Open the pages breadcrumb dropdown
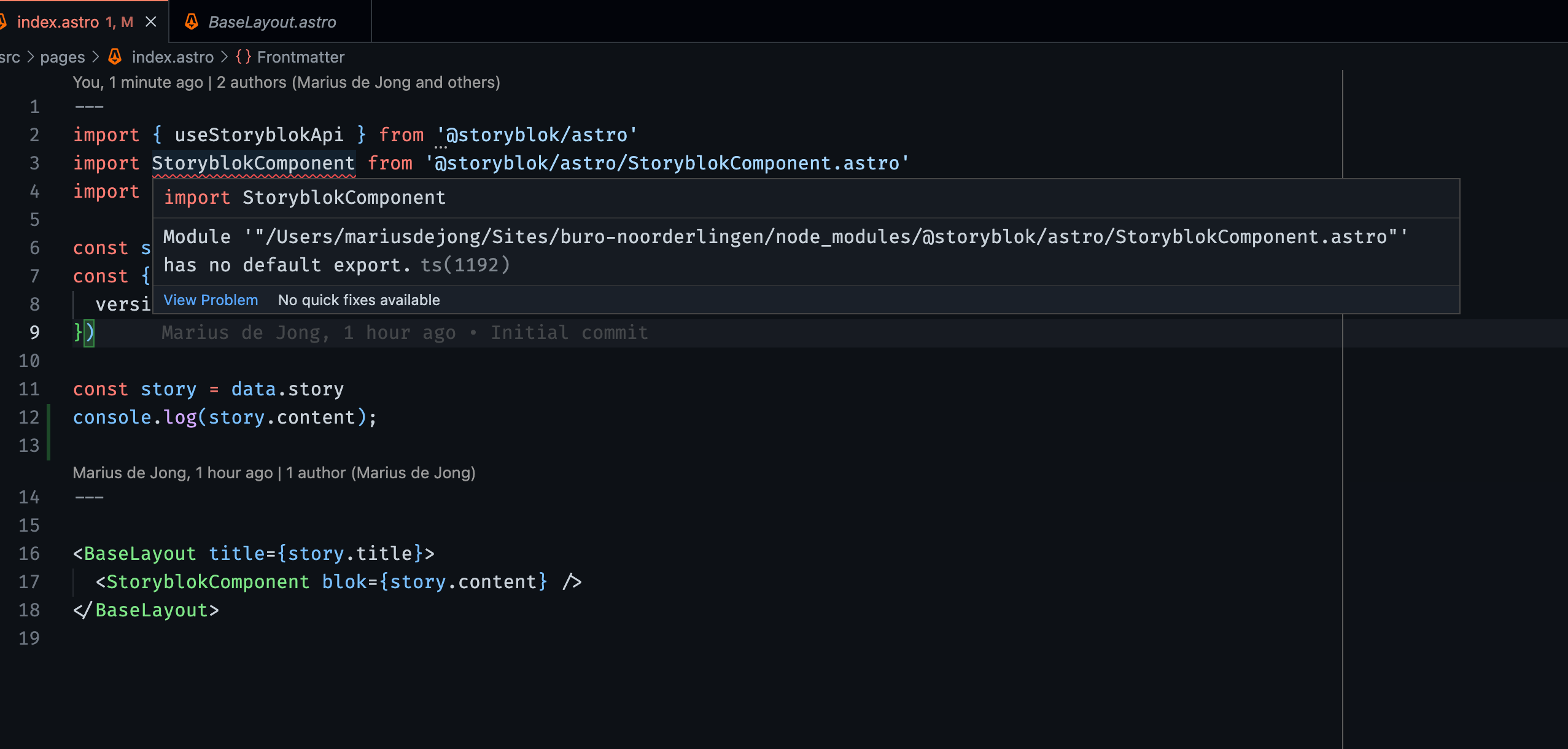Screen dimensions: 1568x749 click(x=62, y=56)
